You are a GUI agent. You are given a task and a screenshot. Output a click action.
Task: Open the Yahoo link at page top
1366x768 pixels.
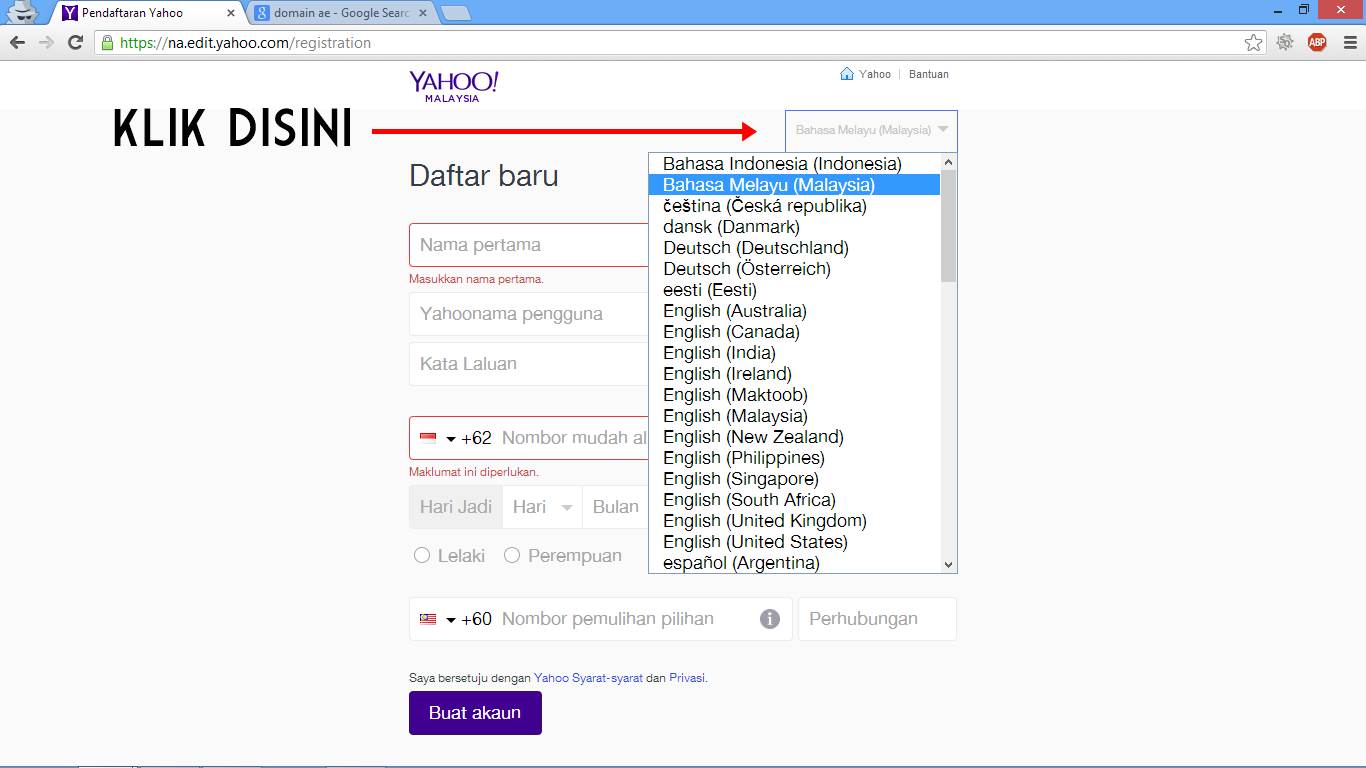[x=875, y=74]
